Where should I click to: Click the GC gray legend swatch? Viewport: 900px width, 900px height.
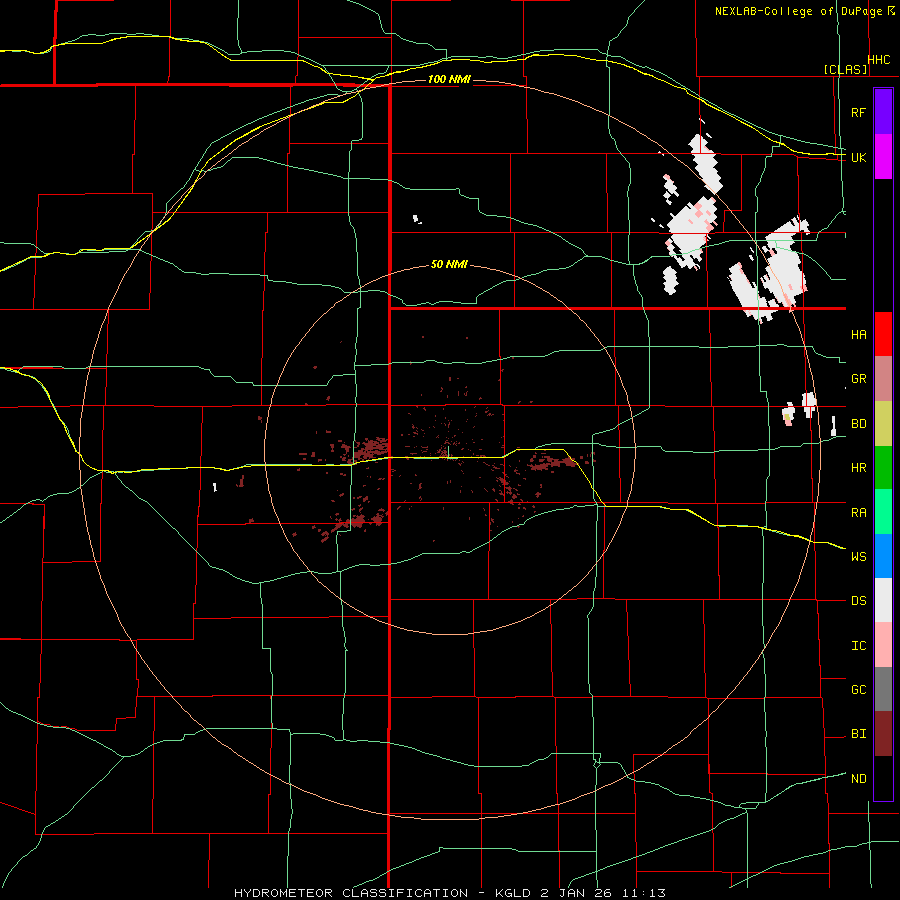(883, 689)
